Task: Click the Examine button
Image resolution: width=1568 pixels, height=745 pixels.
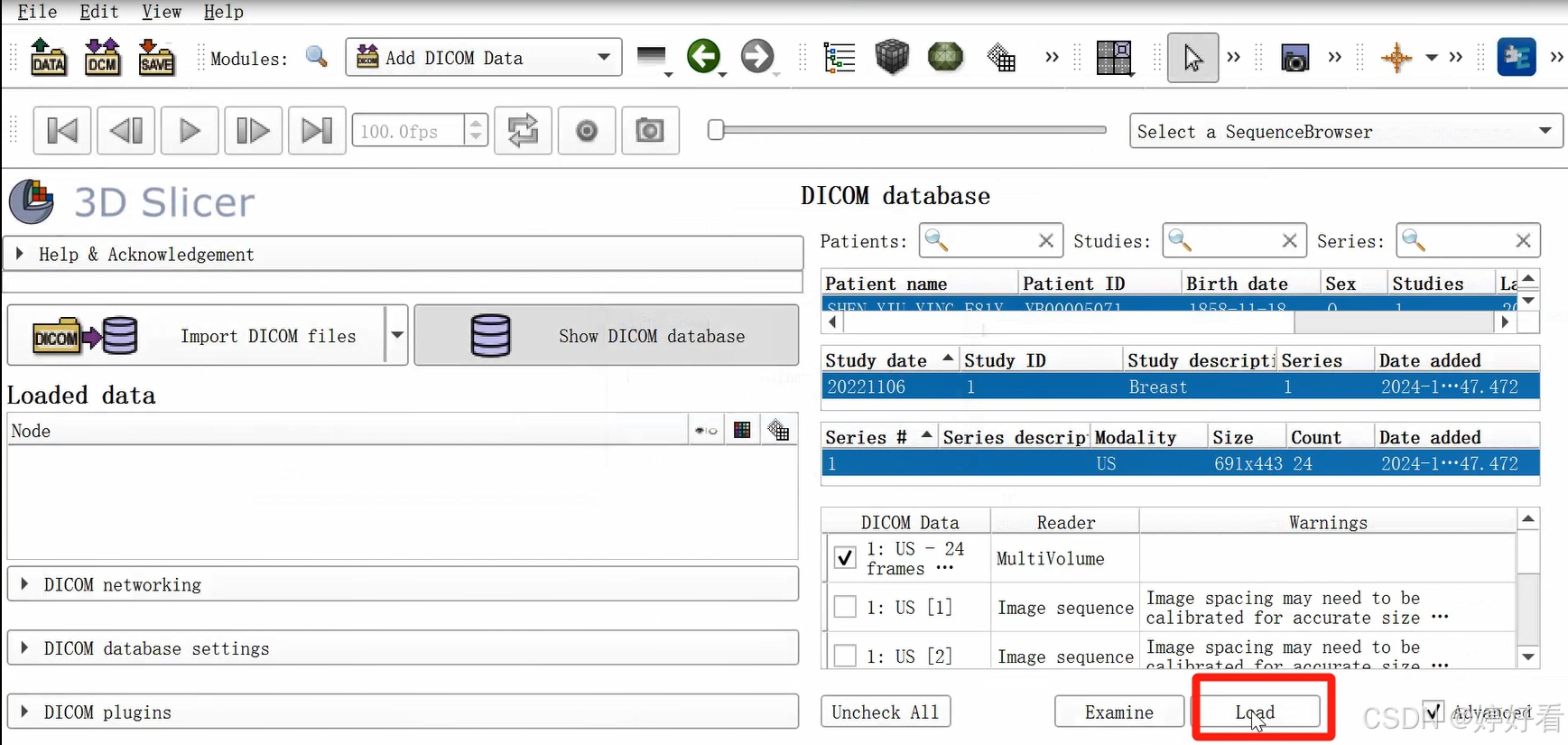Action: (1118, 712)
